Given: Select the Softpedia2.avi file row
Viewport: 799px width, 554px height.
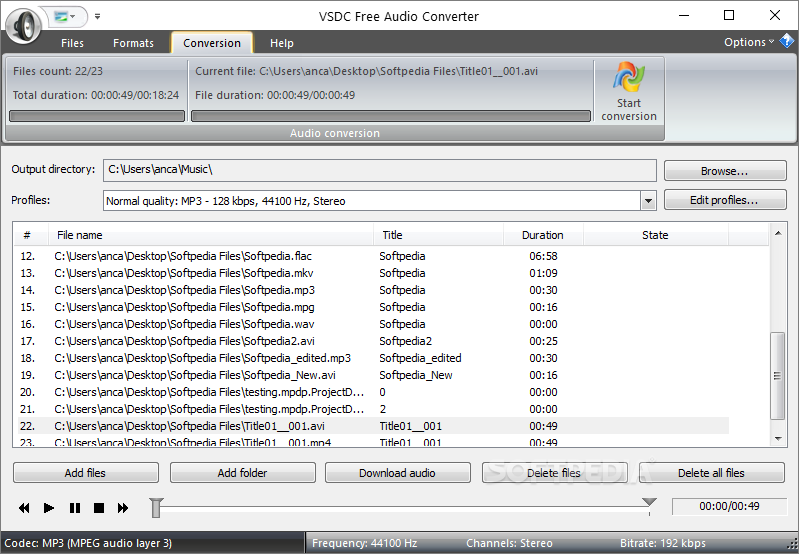Looking at the screenshot, I should [373, 341].
